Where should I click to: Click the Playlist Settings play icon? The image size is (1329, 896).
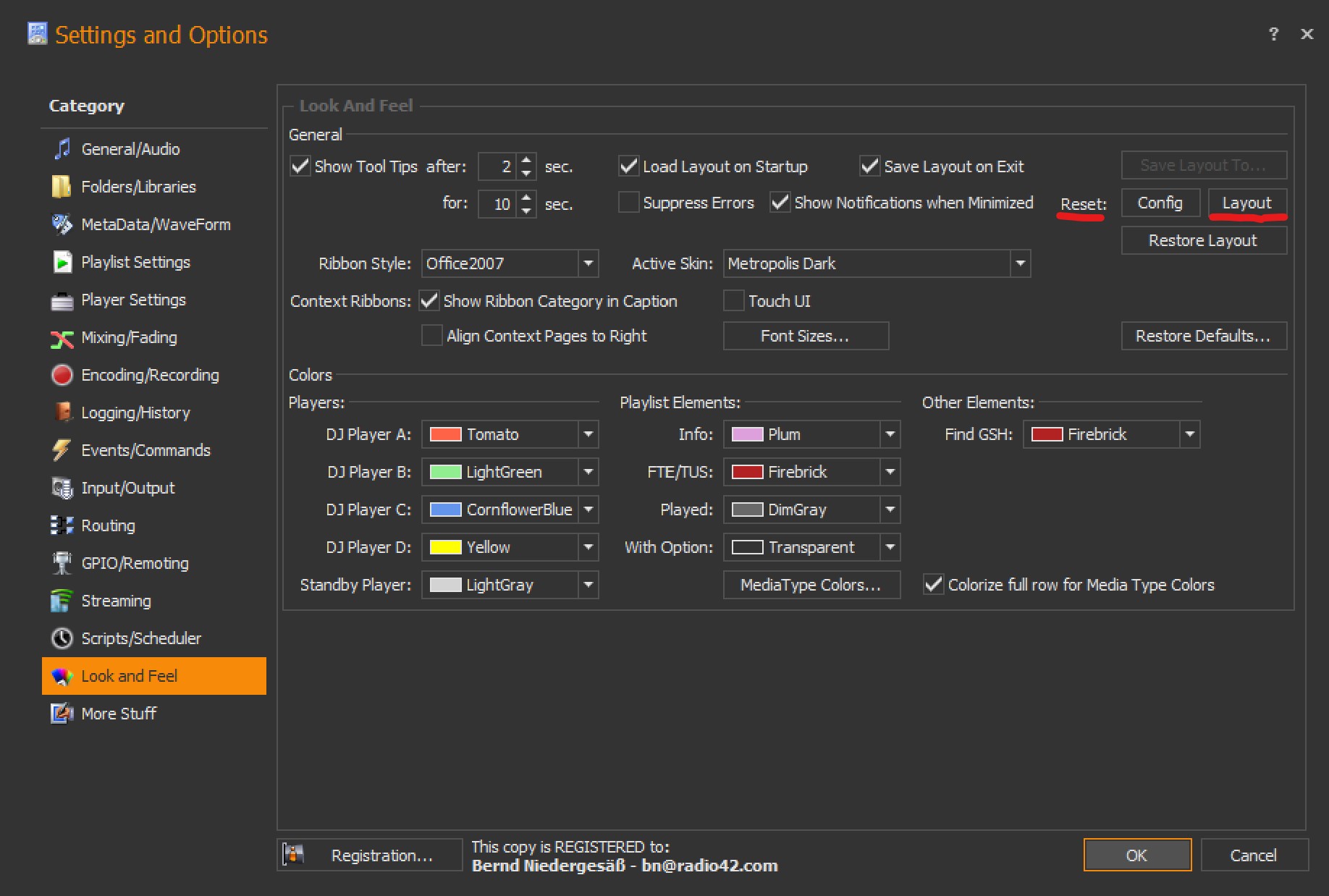pyautogui.click(x=62, y=262)
